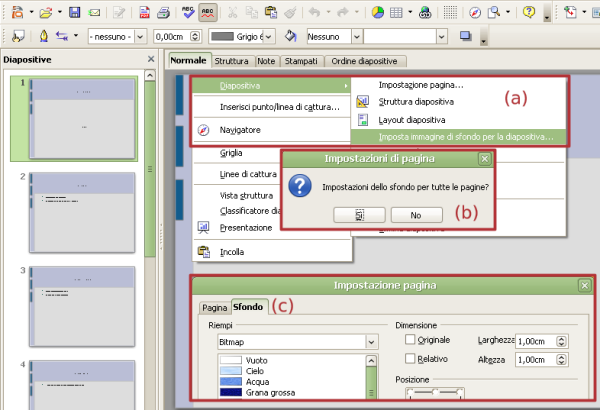Switch to the Pagina tab
The width and height of the screenshot is (600, 410).
pos(214,307)
